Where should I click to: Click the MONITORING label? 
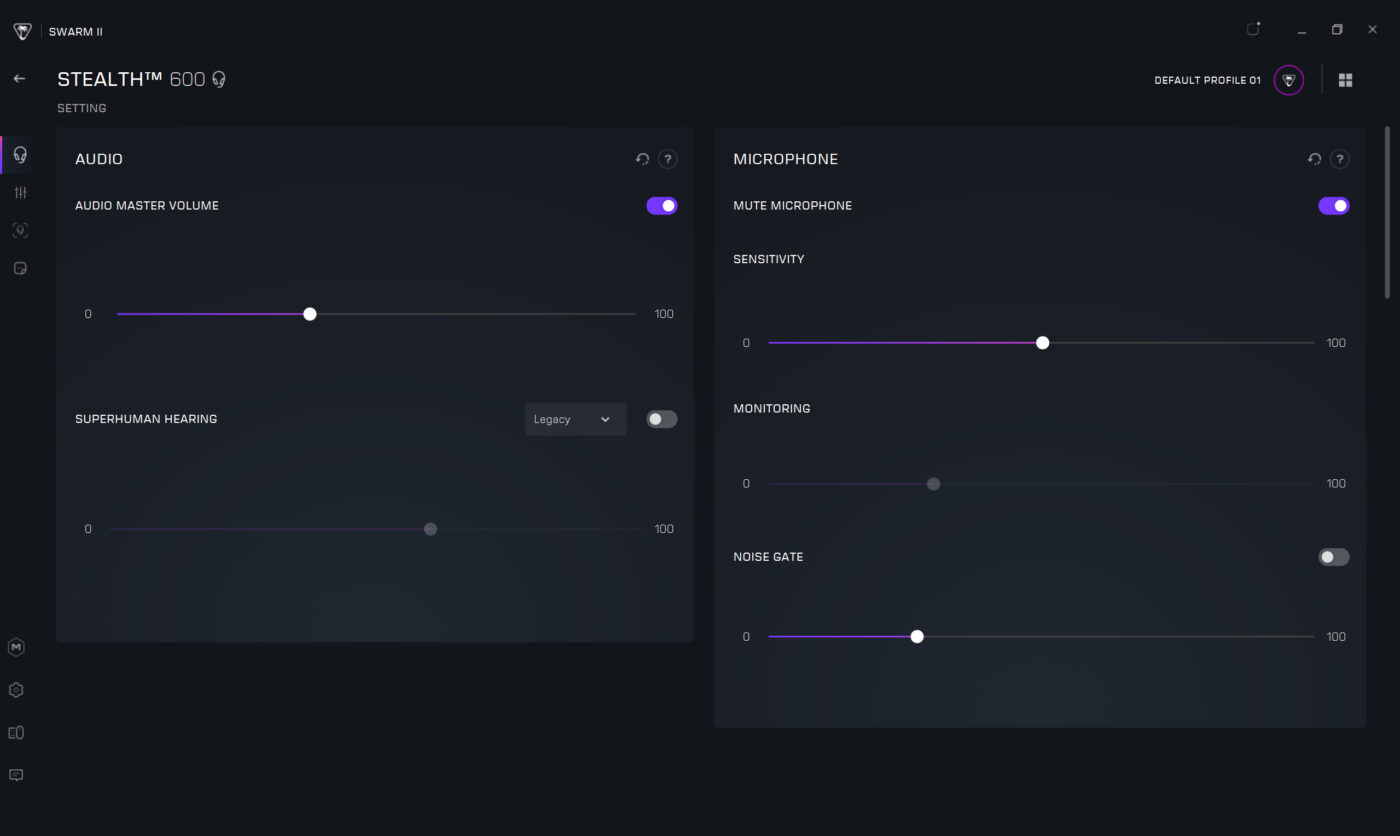(772, 408)
